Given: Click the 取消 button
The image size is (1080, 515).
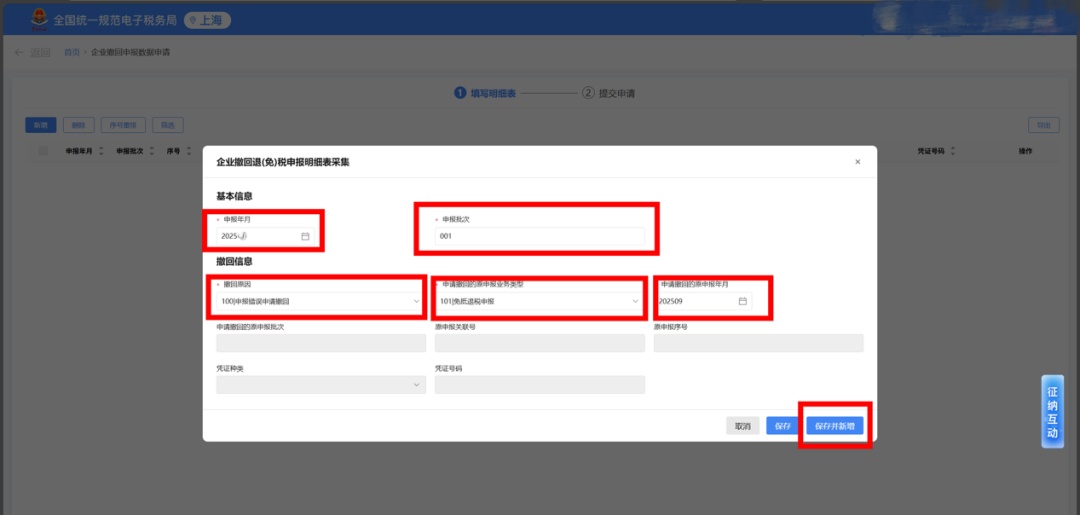Looking at the screenshot, I should pyautogui.click(x=743, y=426).
